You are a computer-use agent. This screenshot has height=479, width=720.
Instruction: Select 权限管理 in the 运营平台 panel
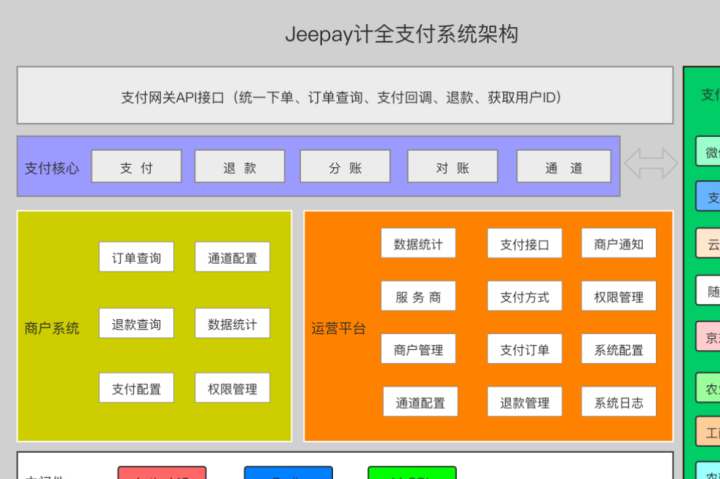pyautogui.click(x=619, y=296)
